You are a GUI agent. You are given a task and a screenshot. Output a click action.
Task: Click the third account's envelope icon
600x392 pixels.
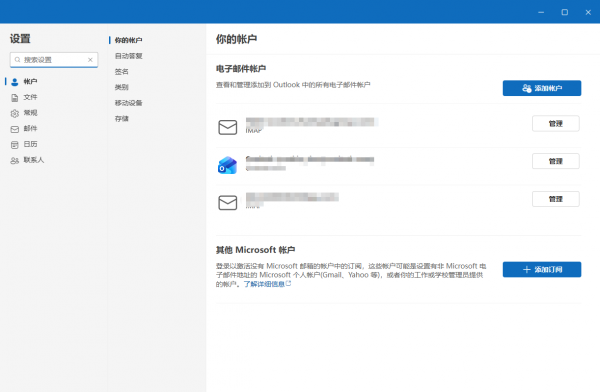228,203
